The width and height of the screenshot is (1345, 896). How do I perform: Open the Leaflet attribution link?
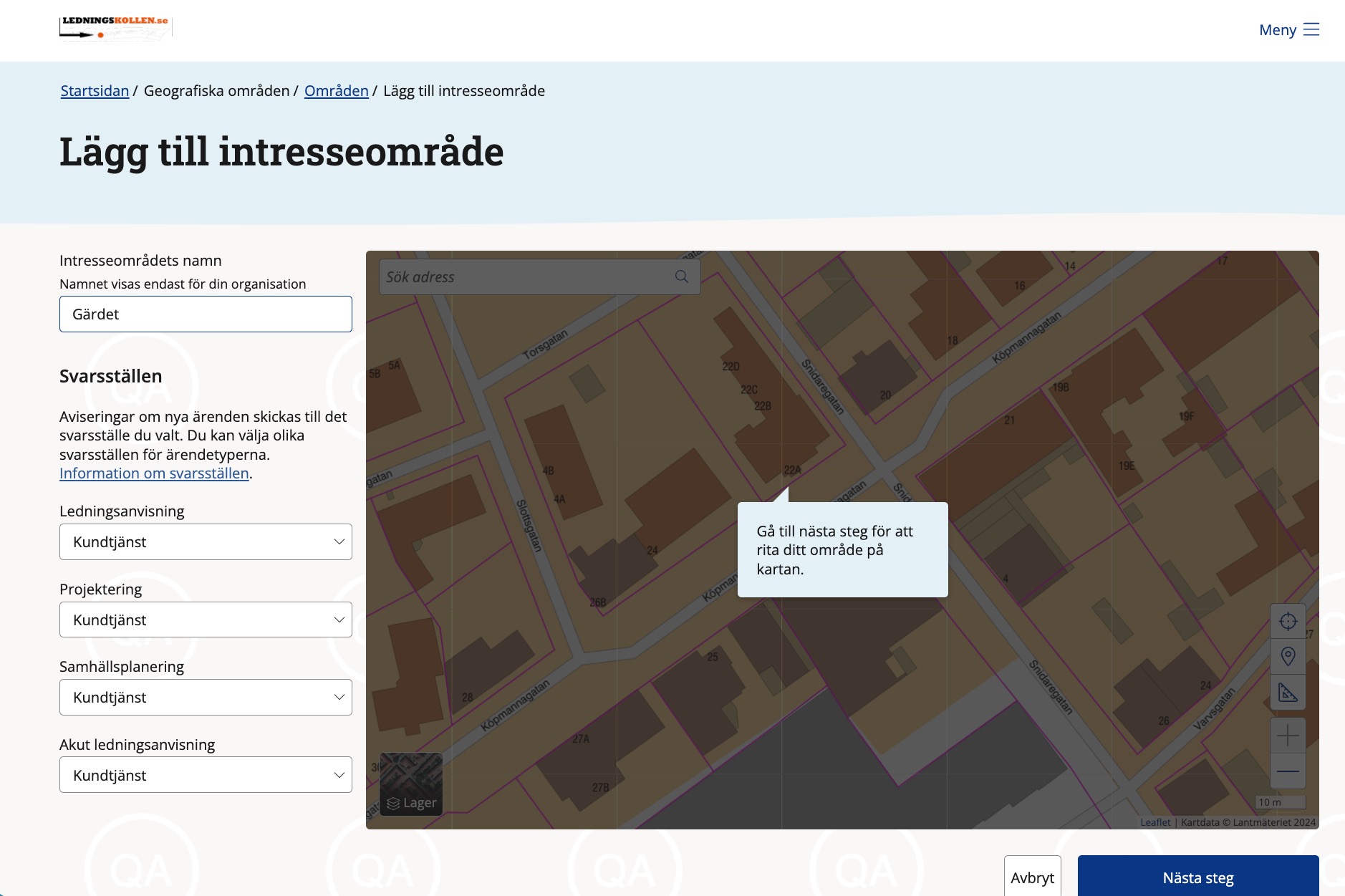click(x=1155, y=822)
